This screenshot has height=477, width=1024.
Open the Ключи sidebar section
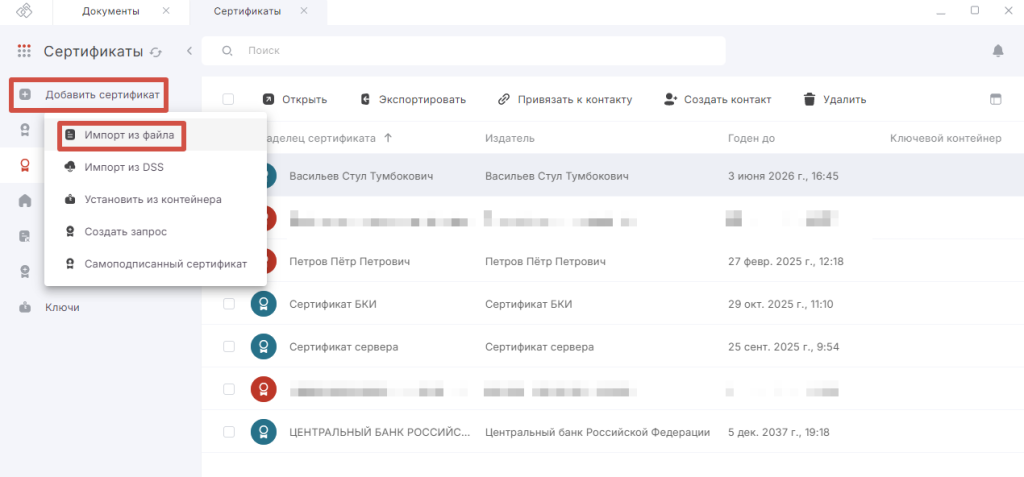62,307
